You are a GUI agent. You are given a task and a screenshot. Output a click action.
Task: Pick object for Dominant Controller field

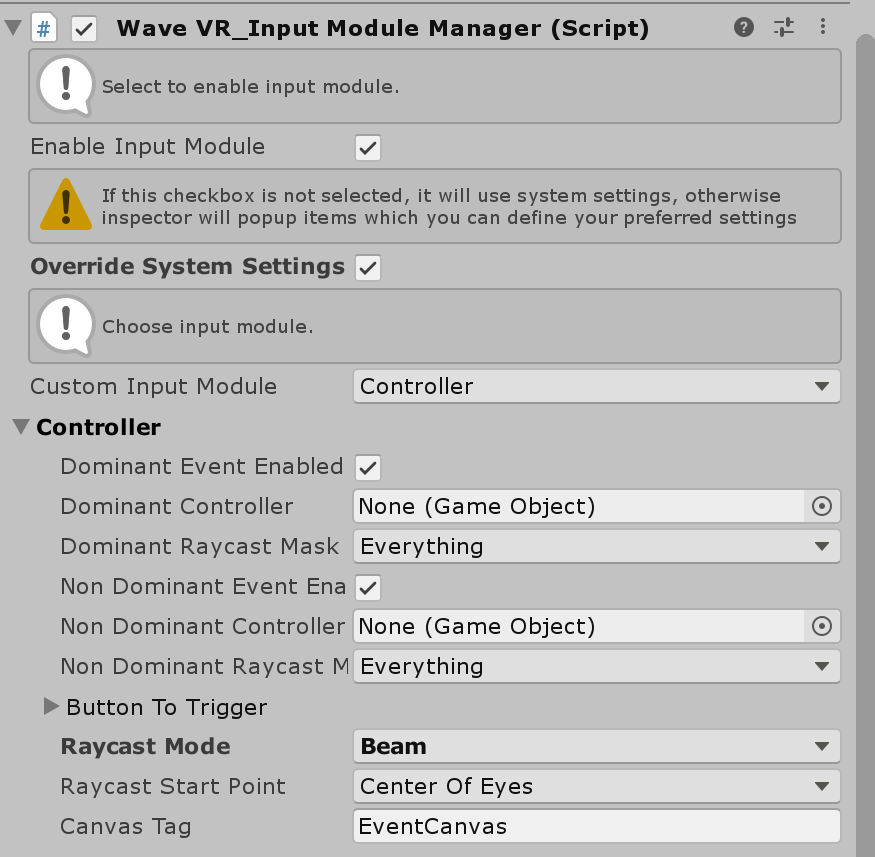[821, 507]
